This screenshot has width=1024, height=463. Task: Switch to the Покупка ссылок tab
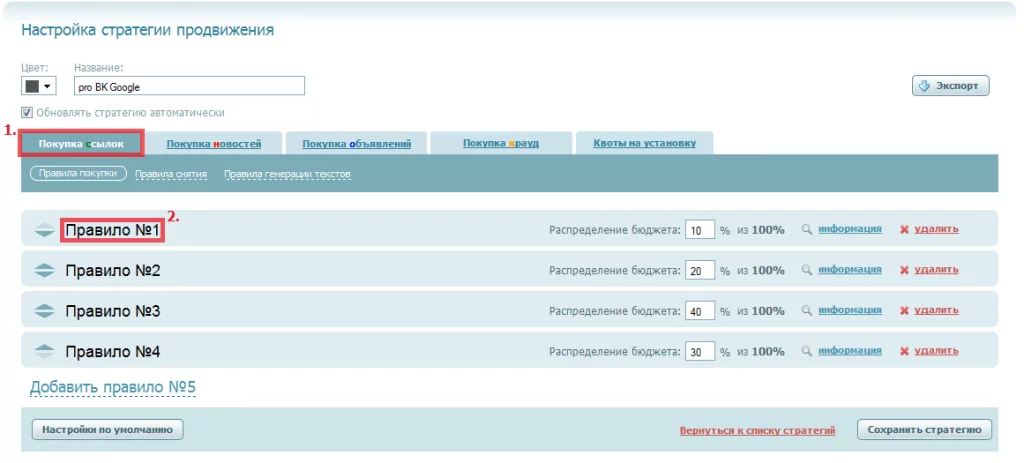81,144
